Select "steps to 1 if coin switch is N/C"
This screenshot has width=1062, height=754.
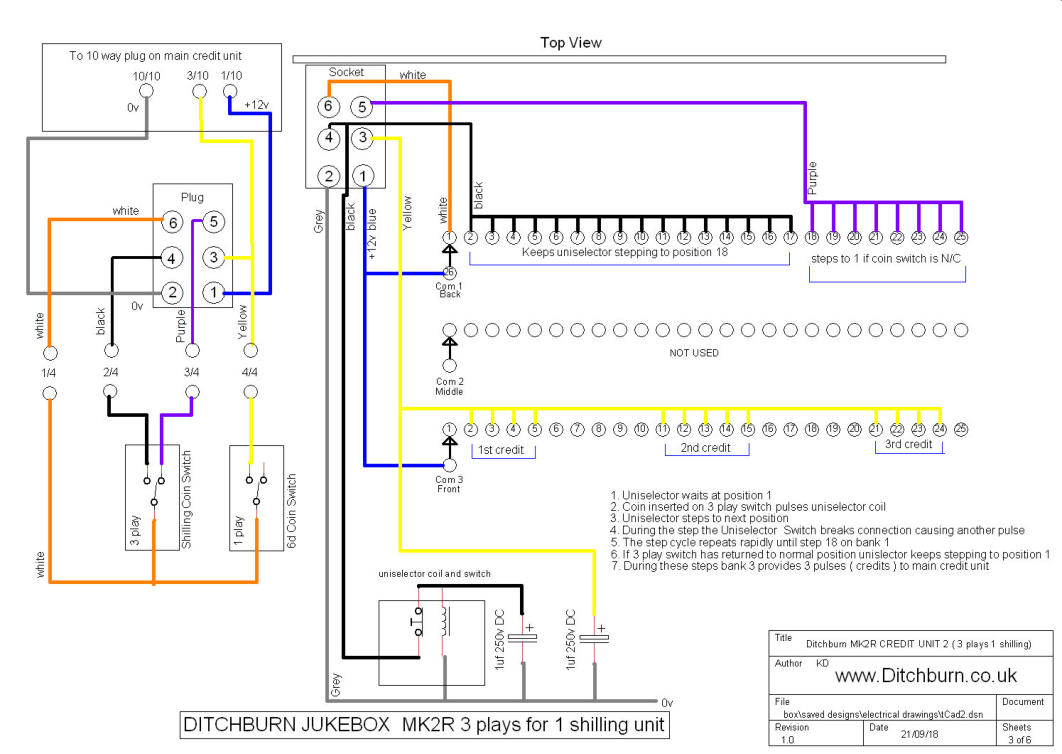[x=886, y=259]
